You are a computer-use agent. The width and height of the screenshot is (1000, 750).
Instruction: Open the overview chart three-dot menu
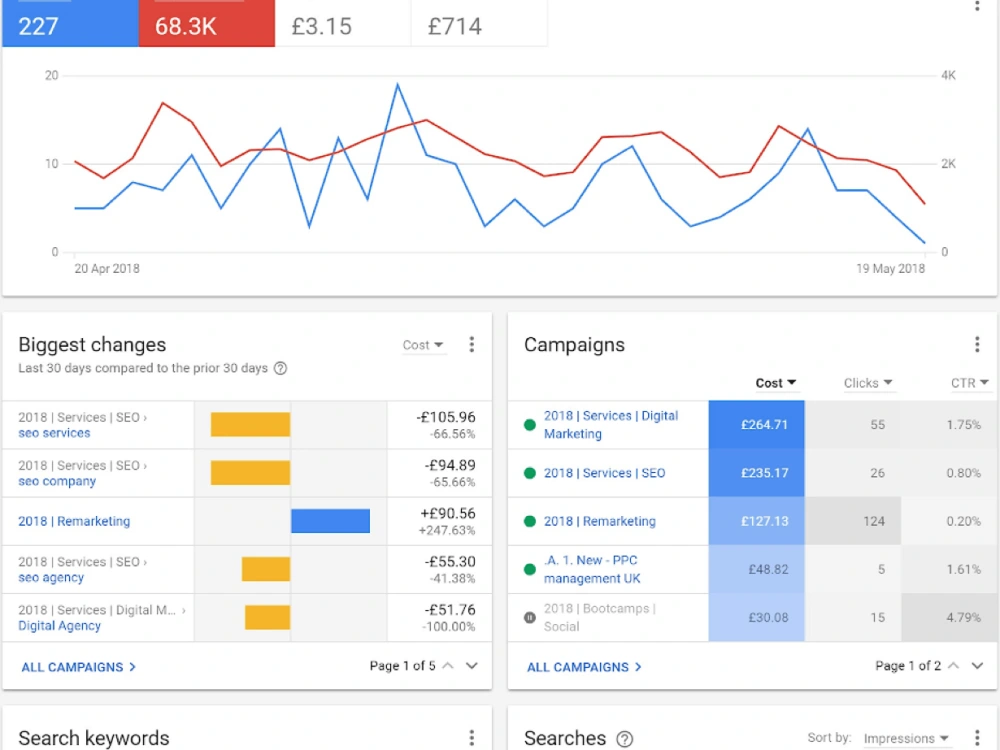[x=976, y=6]
